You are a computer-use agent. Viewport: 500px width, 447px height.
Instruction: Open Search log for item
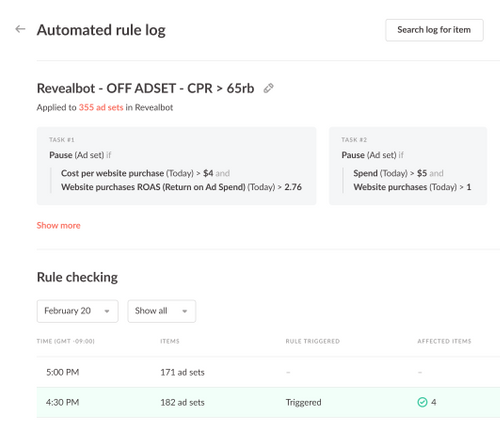(434, 30)
